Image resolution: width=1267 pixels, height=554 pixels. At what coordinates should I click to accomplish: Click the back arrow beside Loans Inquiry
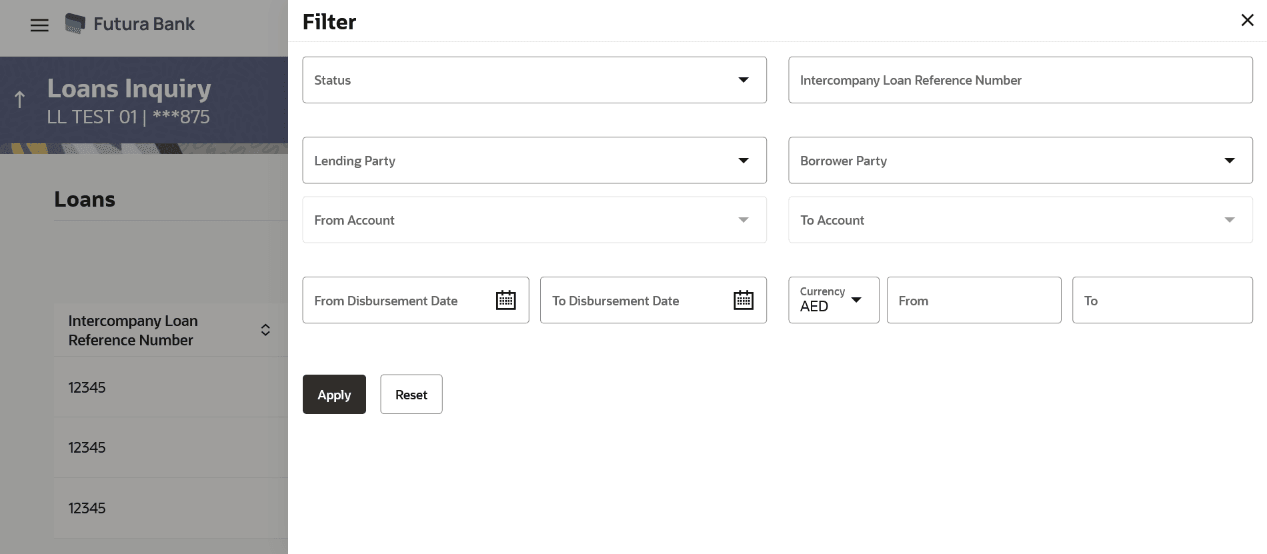[19, 99]
